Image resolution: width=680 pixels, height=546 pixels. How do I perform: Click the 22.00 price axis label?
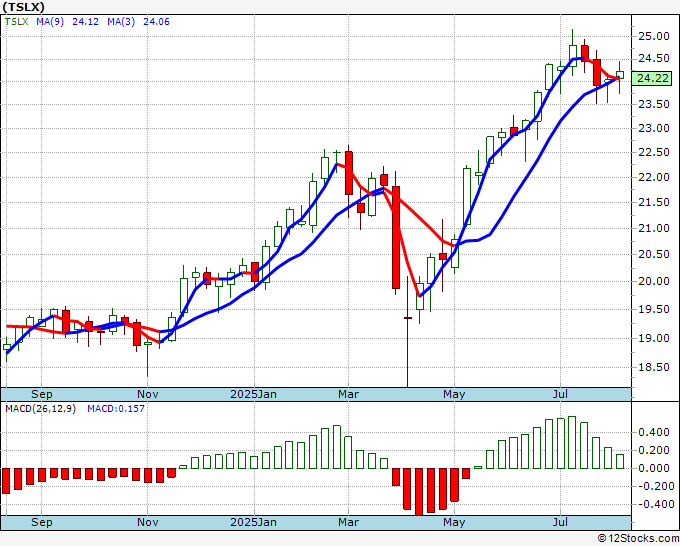click(x=654, y=177)
